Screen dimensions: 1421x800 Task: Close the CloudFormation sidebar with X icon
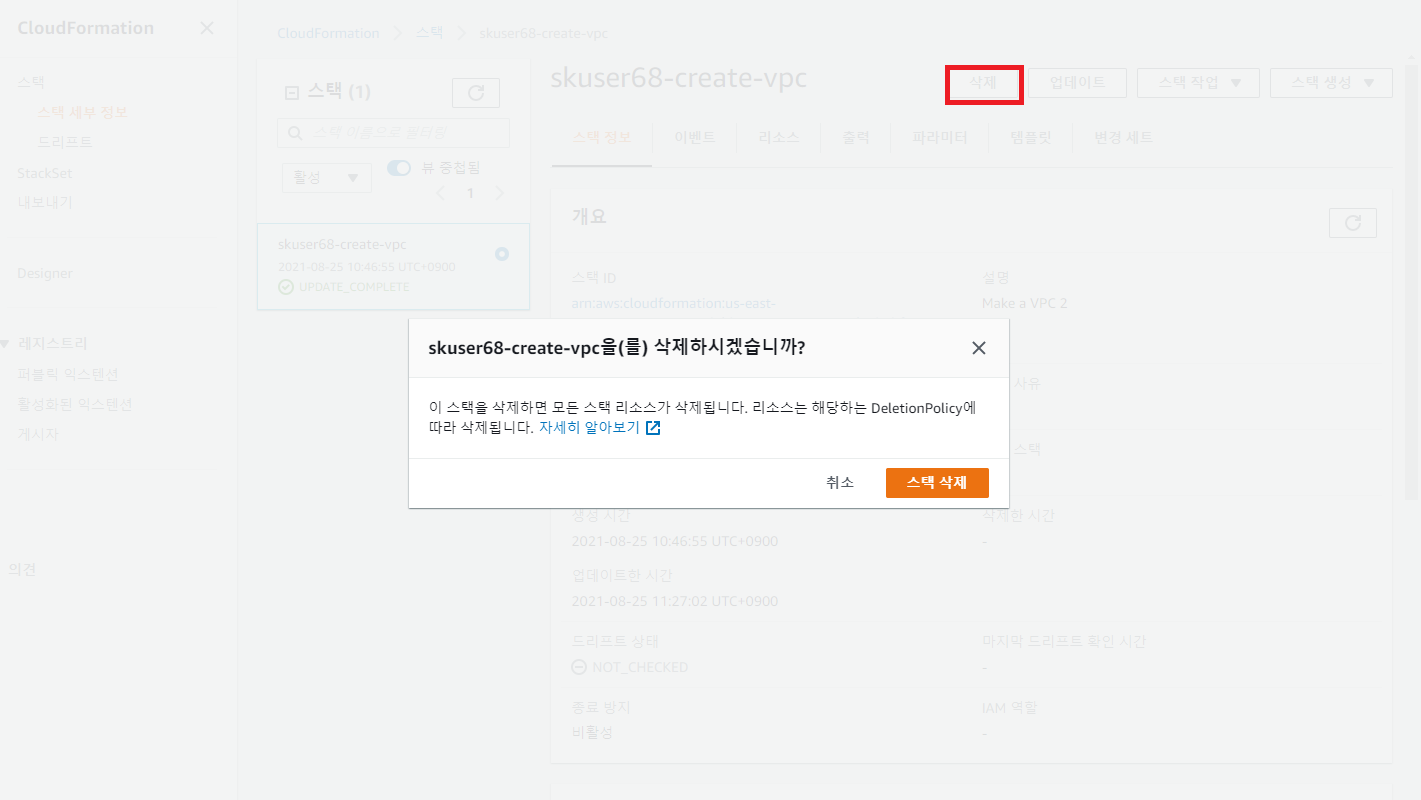point(207,28)
